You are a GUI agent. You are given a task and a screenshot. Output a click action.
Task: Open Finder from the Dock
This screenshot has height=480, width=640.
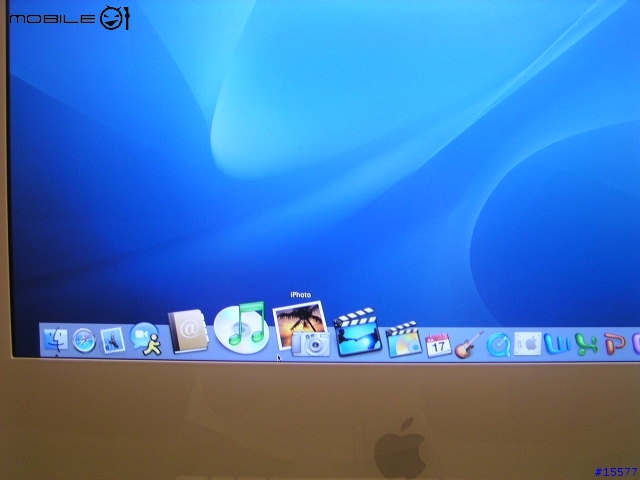pyautogui.click(x=56, y=340)
